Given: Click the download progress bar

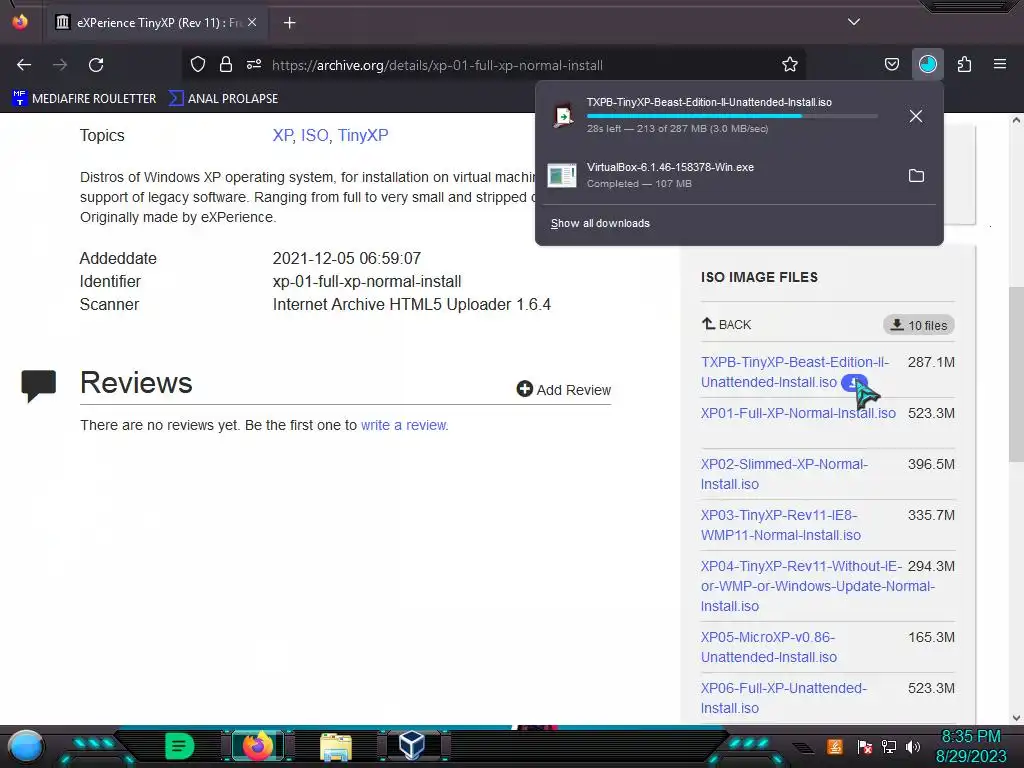Looking at the screenshot, I should pos(732,116).
